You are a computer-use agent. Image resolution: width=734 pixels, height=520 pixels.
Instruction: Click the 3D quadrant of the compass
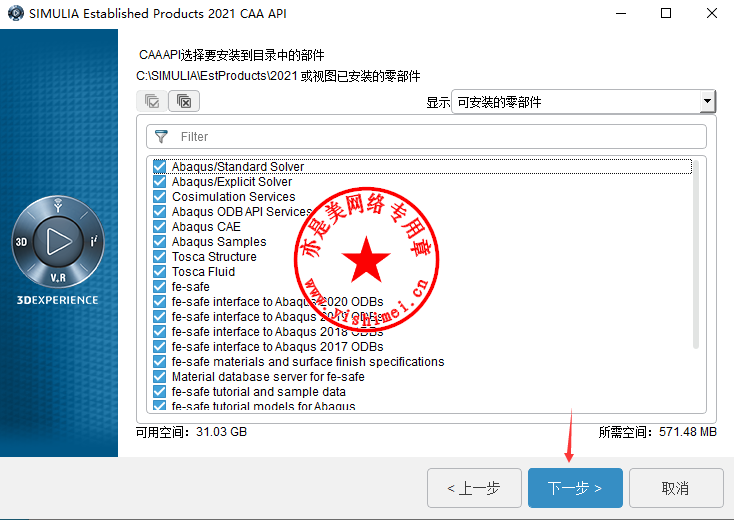pyautogui.click(x=22, y=242)
